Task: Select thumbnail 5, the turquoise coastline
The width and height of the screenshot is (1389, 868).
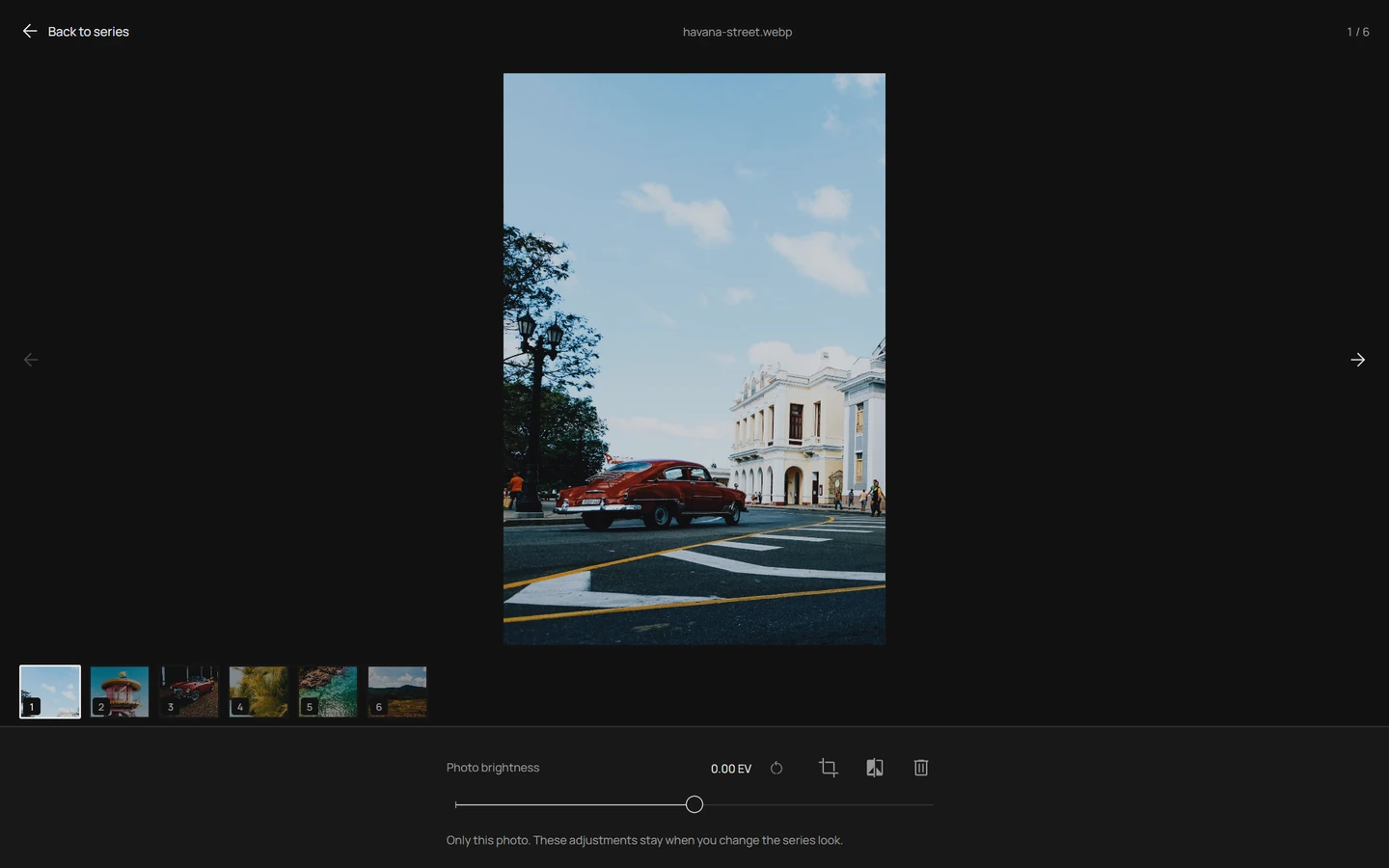Action: pos(328,692)
